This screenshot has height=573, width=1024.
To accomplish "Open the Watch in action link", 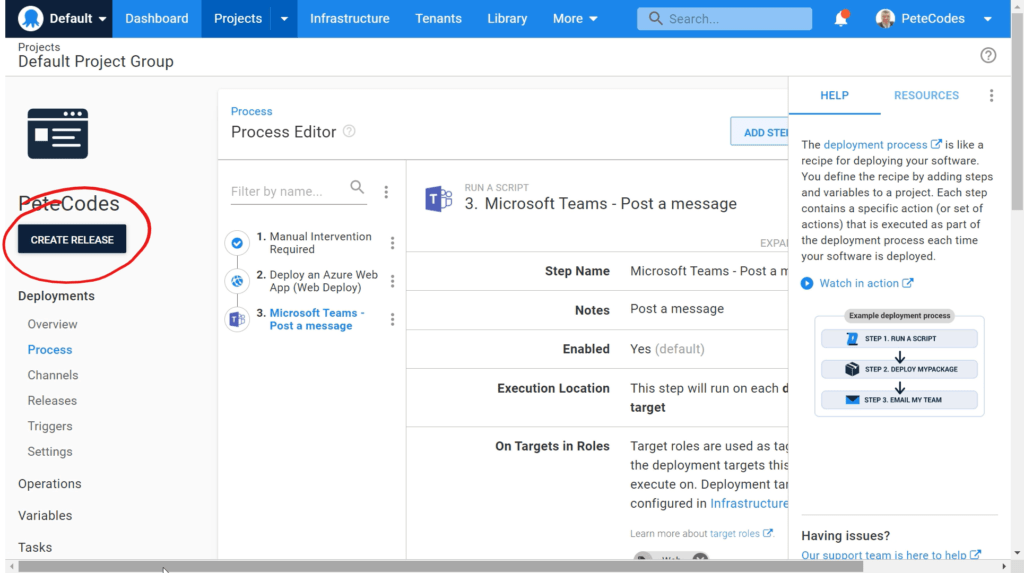I will click(x=866, y=283).
